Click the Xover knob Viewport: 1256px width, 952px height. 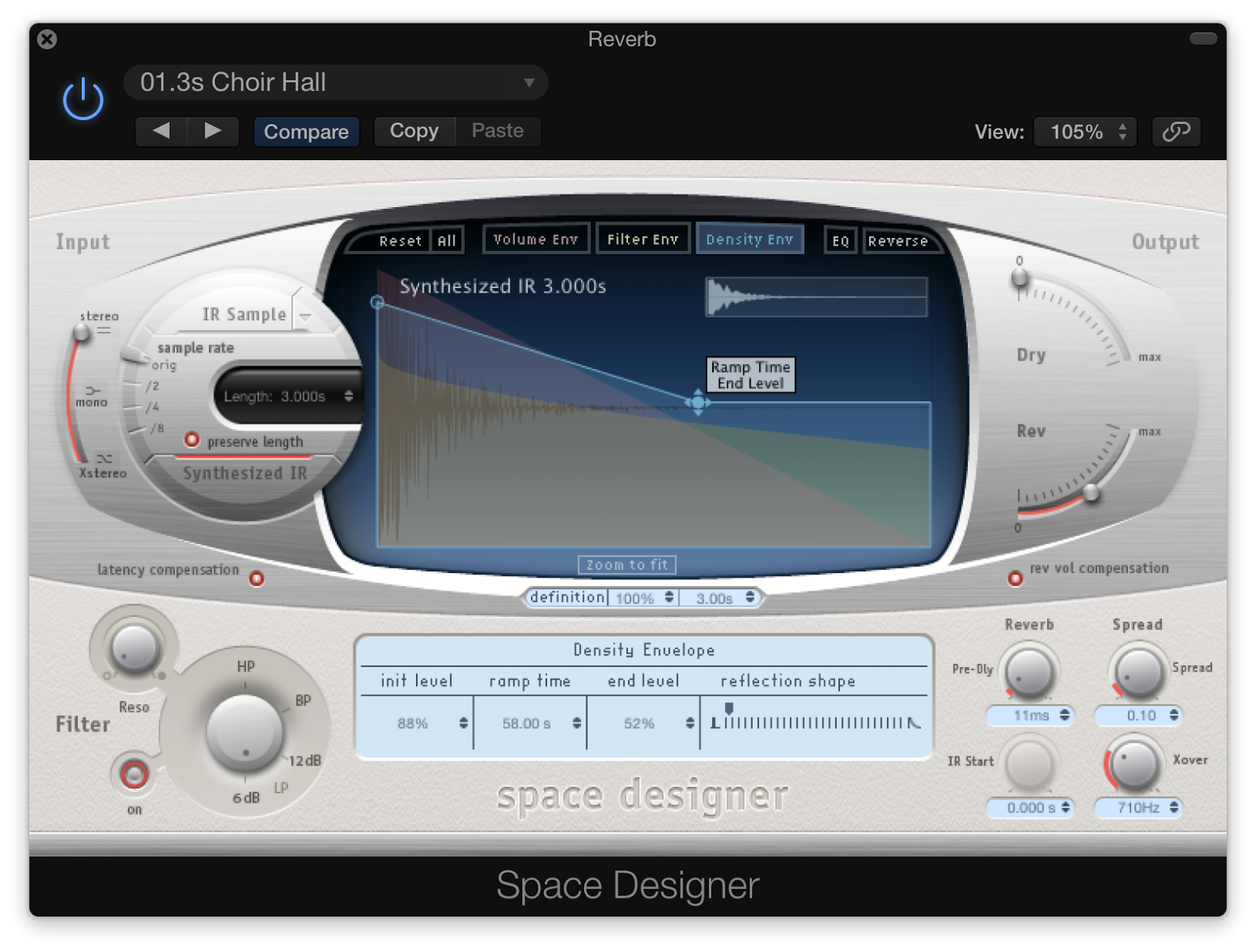[1135, 764]
